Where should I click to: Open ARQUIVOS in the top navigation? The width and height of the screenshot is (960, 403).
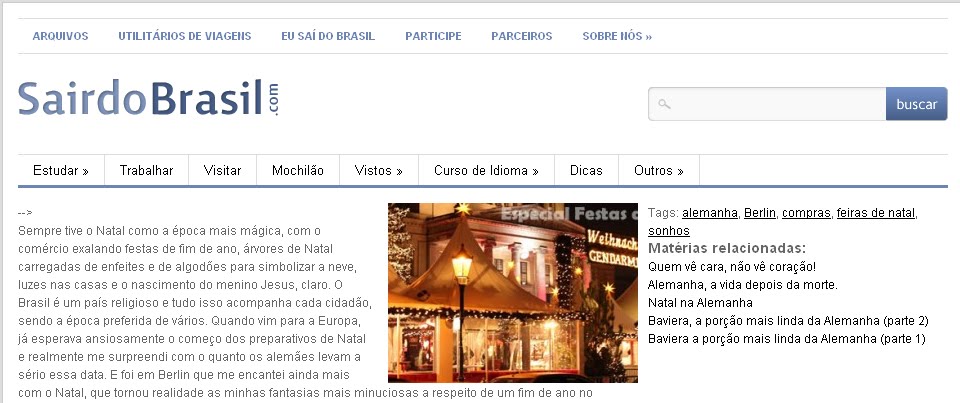tap(60, 36)
